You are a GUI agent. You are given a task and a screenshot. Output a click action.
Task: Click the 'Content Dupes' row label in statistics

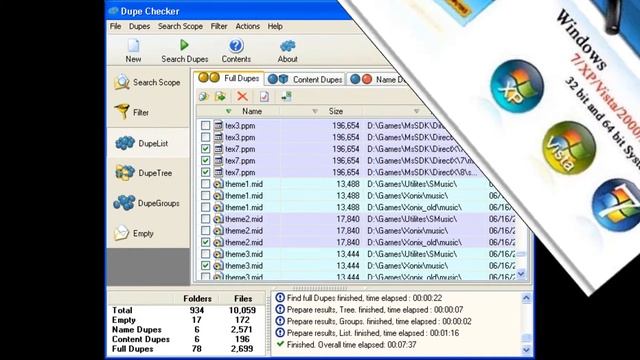pyautogui.click(x=141, y=339)
